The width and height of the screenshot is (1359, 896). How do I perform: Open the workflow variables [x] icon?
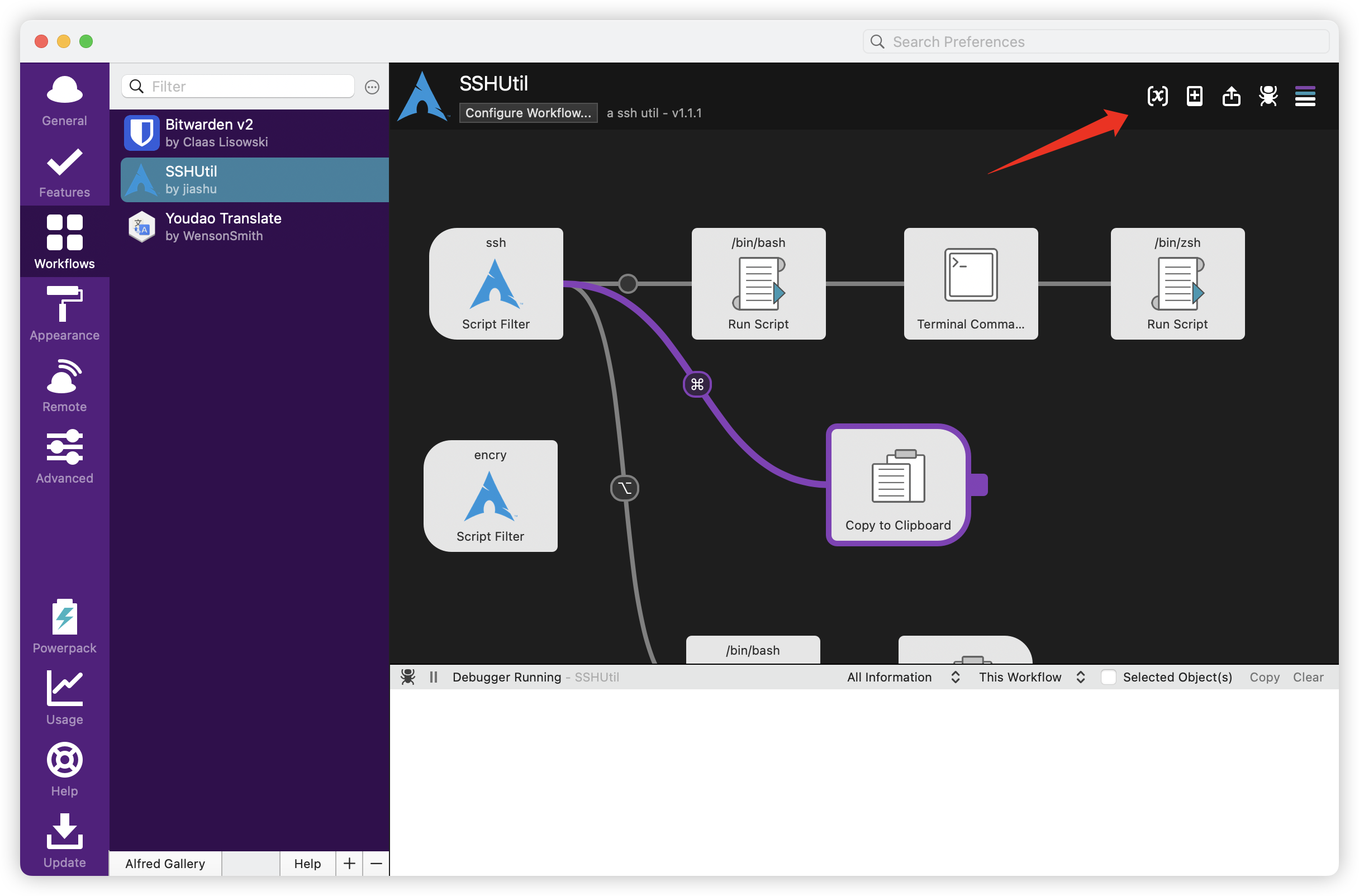tap(1157, 96)
